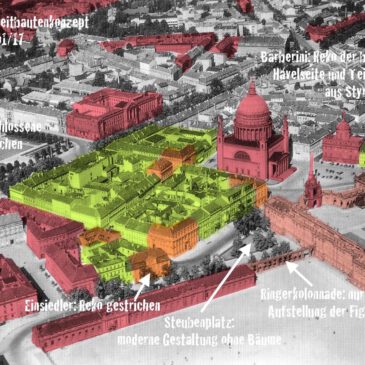Click the orange building facing the Steubenplatz
The image size is (365, 365).
tap(173, 237)
